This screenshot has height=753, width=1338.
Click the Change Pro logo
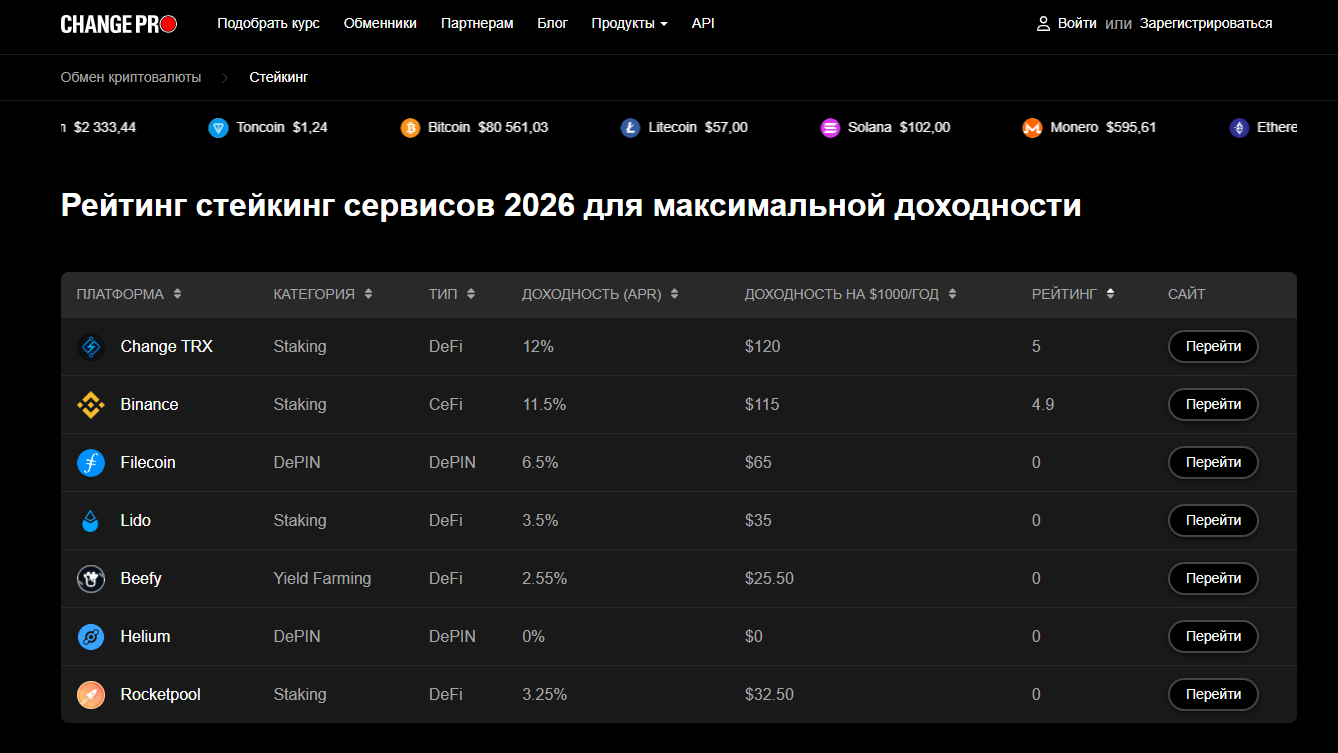[119, 24]
